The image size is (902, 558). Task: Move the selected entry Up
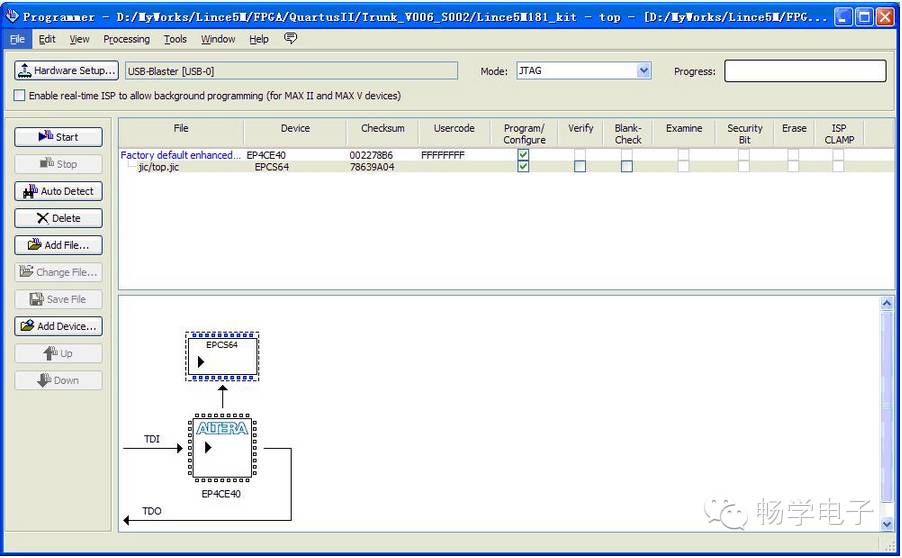click(x=58, y=353)
